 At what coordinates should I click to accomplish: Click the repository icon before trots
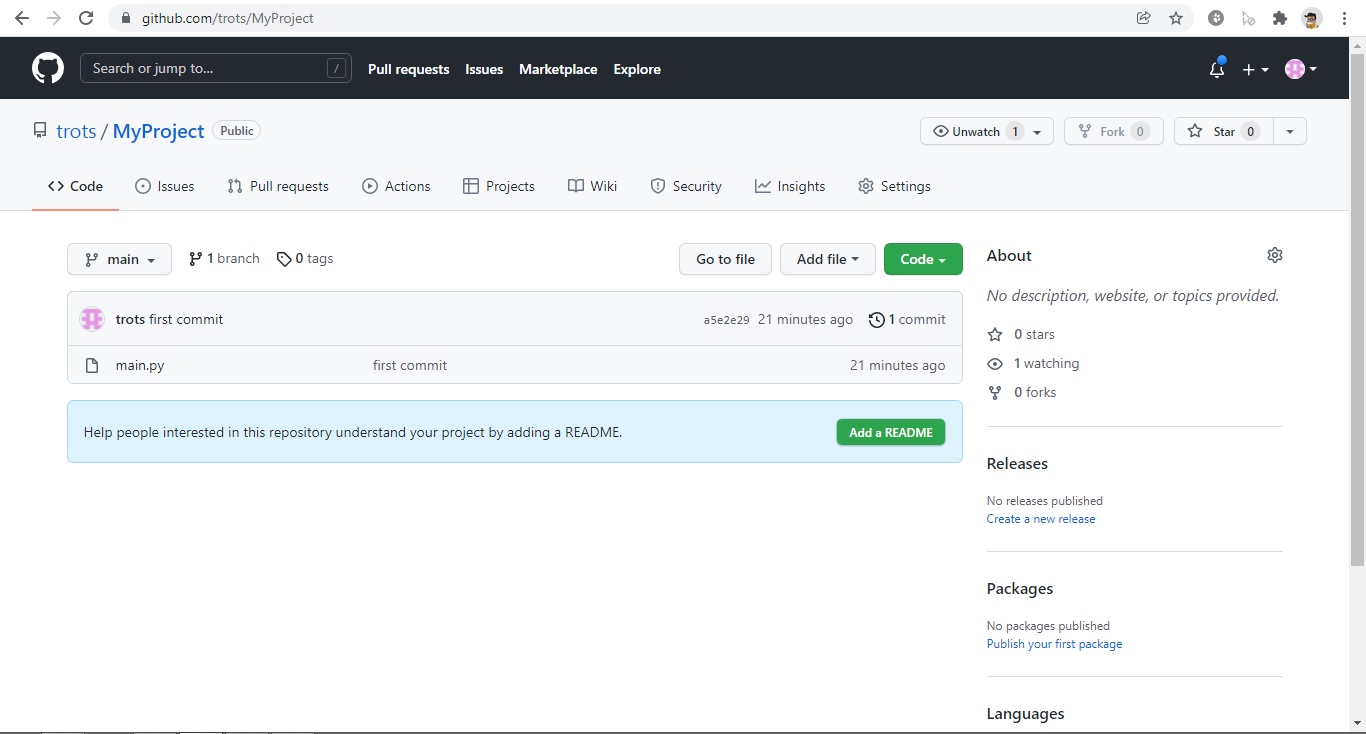tap(40, 131)
